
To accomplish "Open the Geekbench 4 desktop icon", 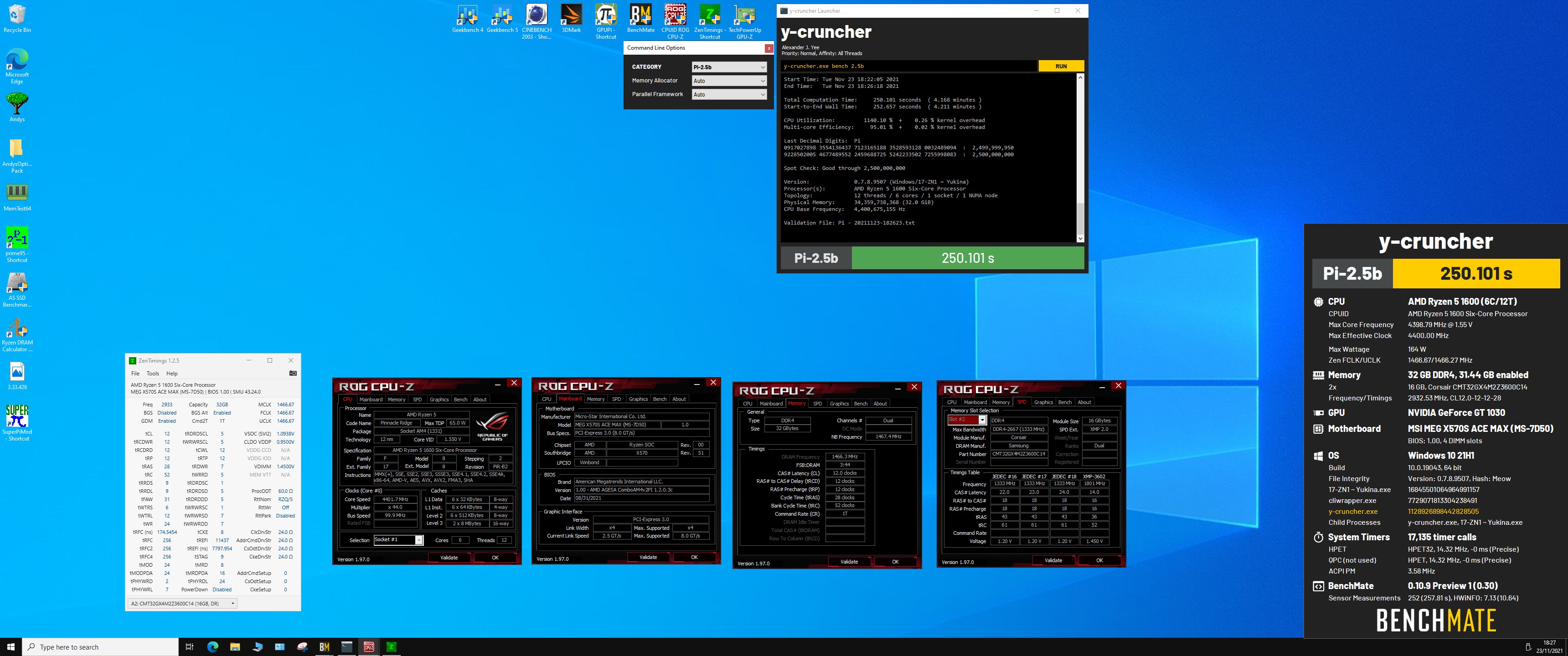I will click(468, 18).
